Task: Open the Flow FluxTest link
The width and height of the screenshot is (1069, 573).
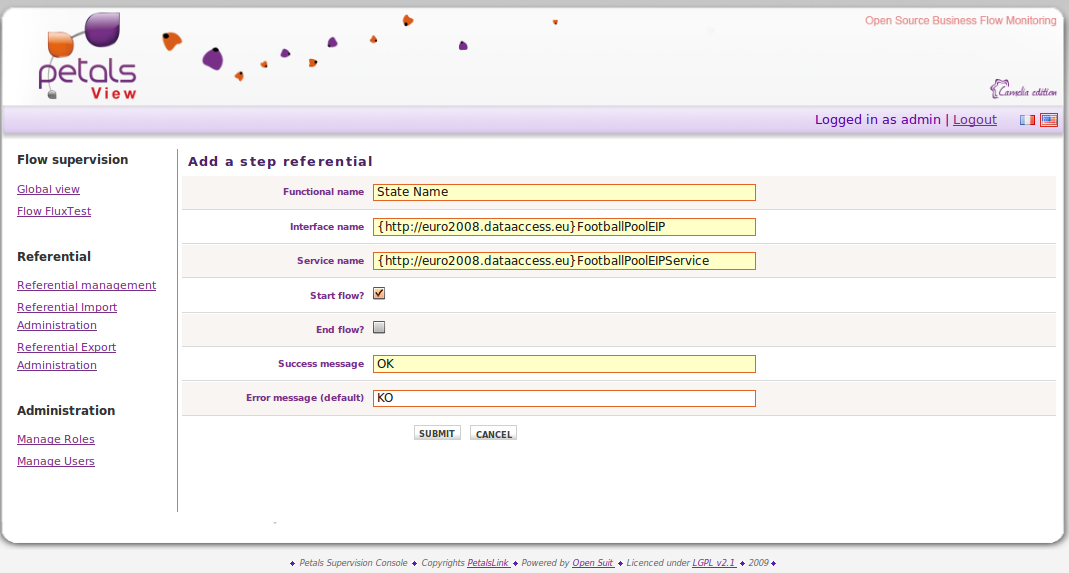Action: click(54, 211)
